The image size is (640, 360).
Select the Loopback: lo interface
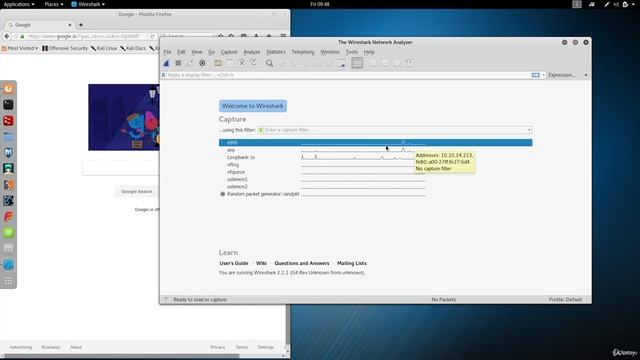[241, 157]
